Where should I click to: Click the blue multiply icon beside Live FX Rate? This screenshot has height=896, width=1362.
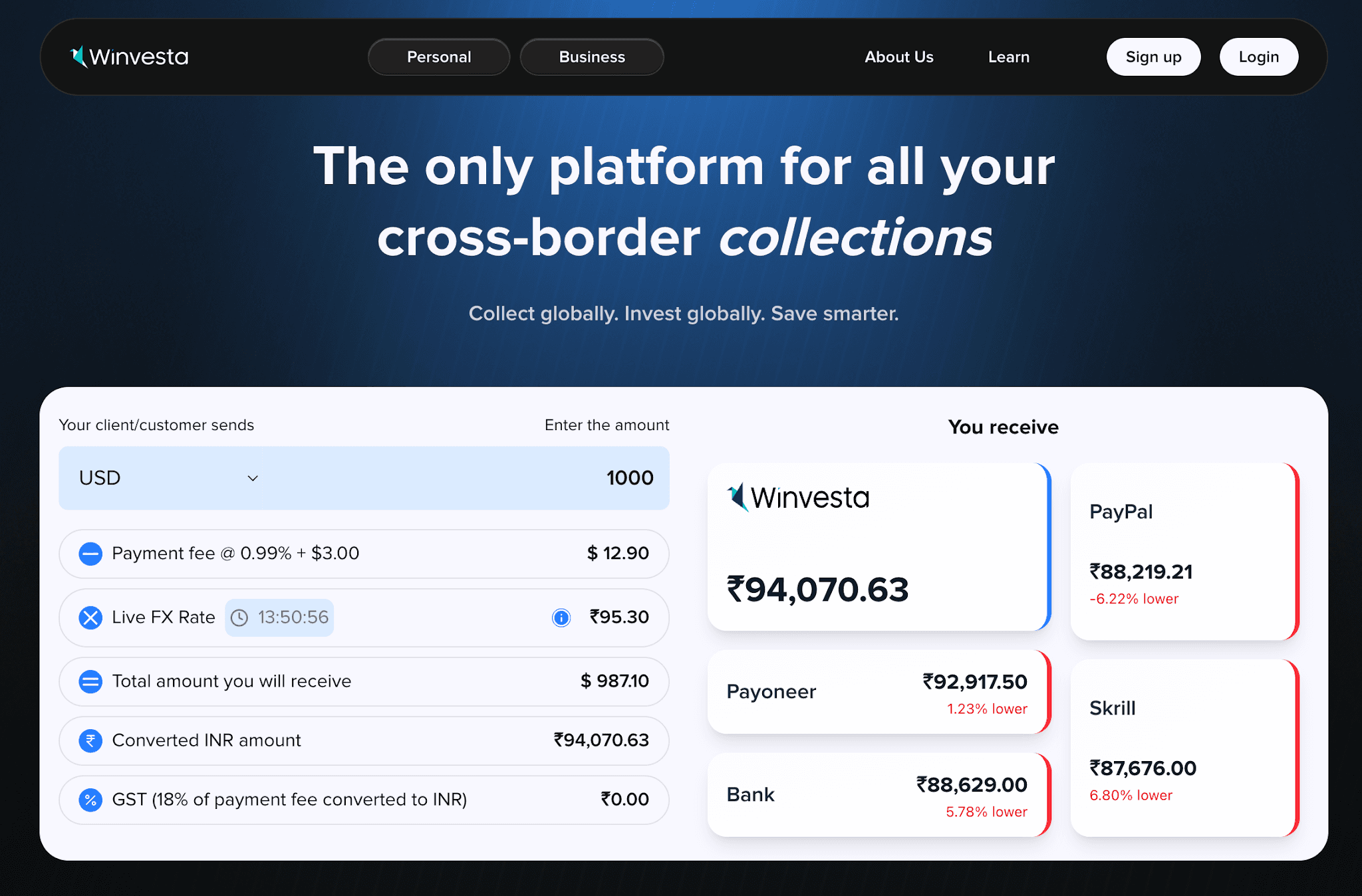(x=90, y=617)
